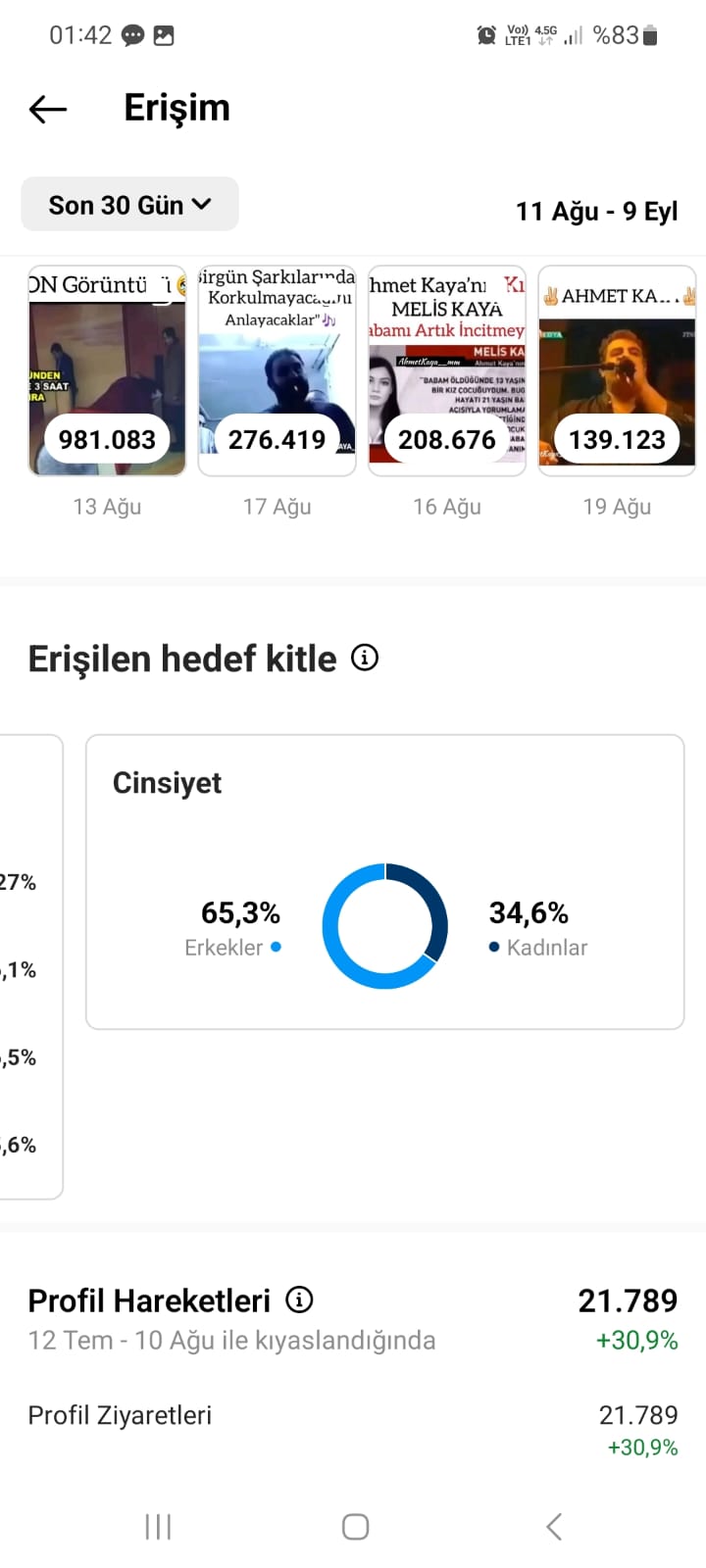Viewport: 706px width, 1568px height.
Task: Open the Ahmet Kaya post with 139.123 reach
Action: (x=617, y=370)
